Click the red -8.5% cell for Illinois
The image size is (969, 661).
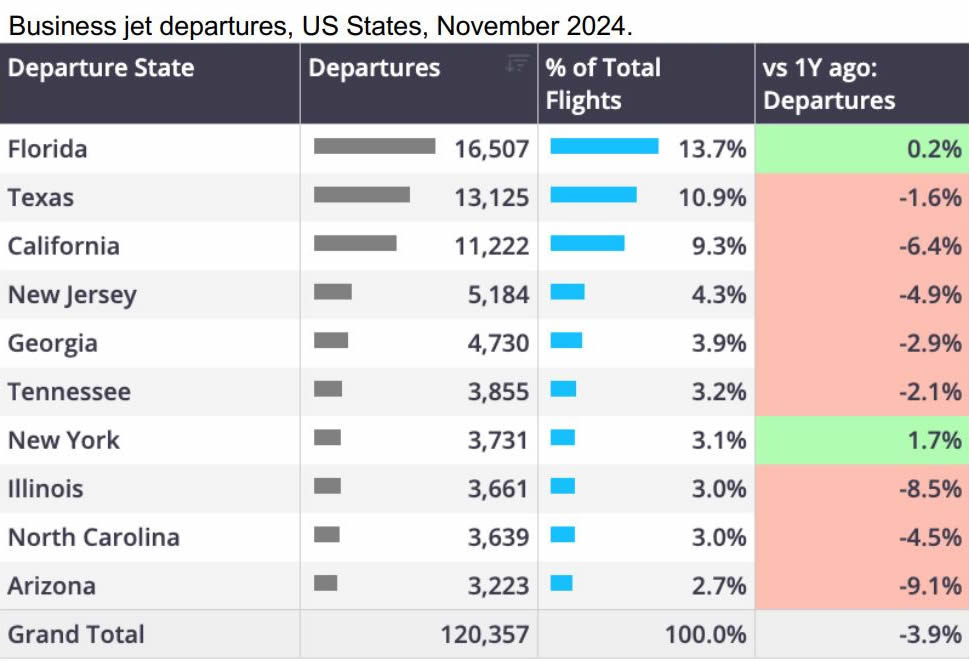[861, 489]
